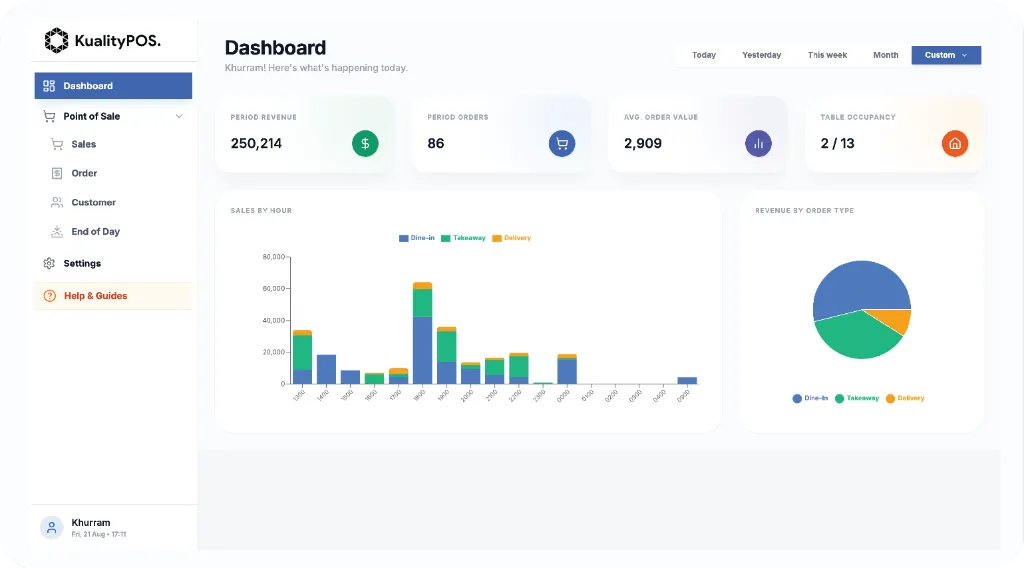This screenshot has width=1024, height=568.
Task: Click the Sales cart icon
Action: [x=57, y=144]
